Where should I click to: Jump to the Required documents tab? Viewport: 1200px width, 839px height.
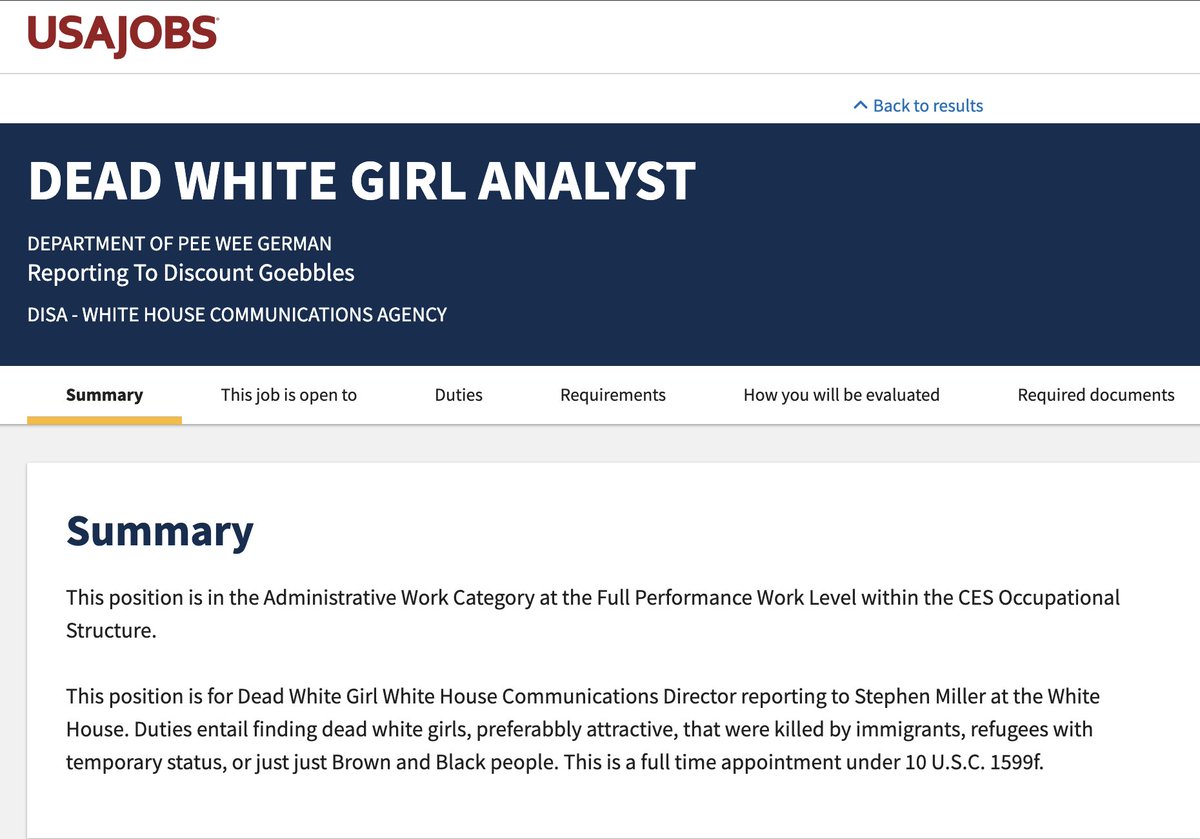(1096, 395)
